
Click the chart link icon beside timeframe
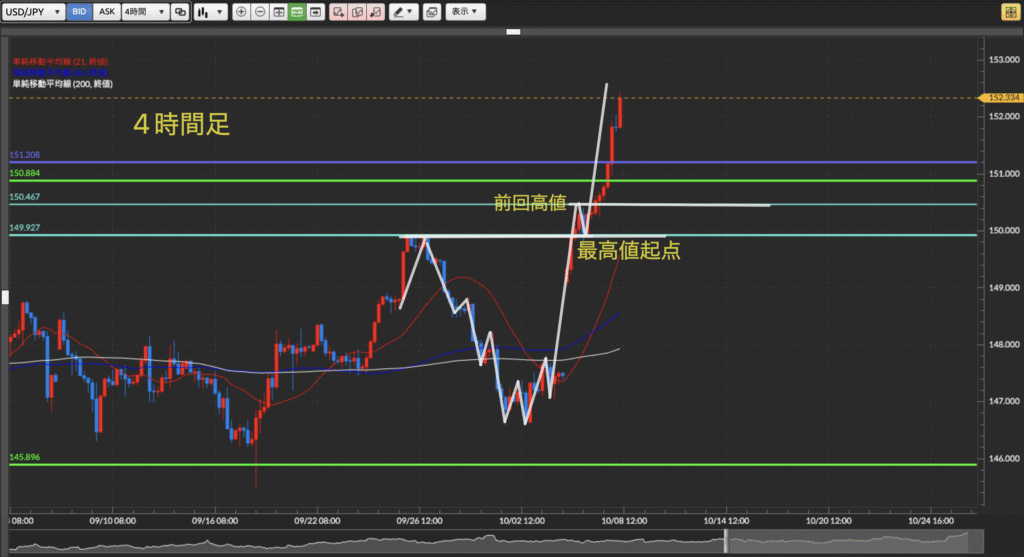(x=180, y=12)
